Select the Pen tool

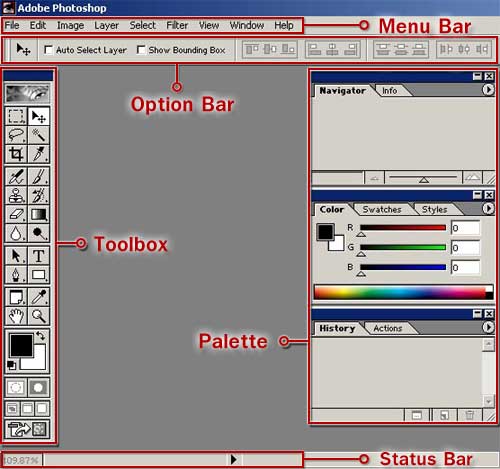16,275
